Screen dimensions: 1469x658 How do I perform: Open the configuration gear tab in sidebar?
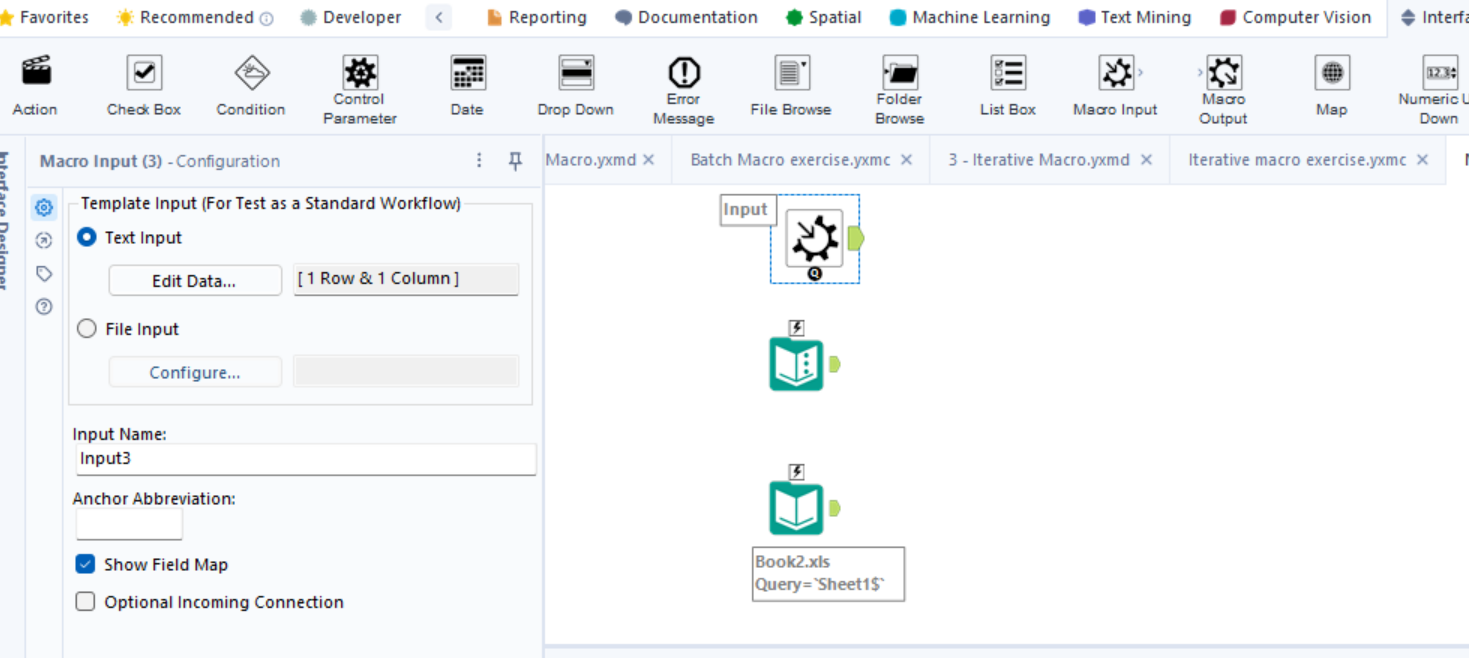click(x=44, y=208)
